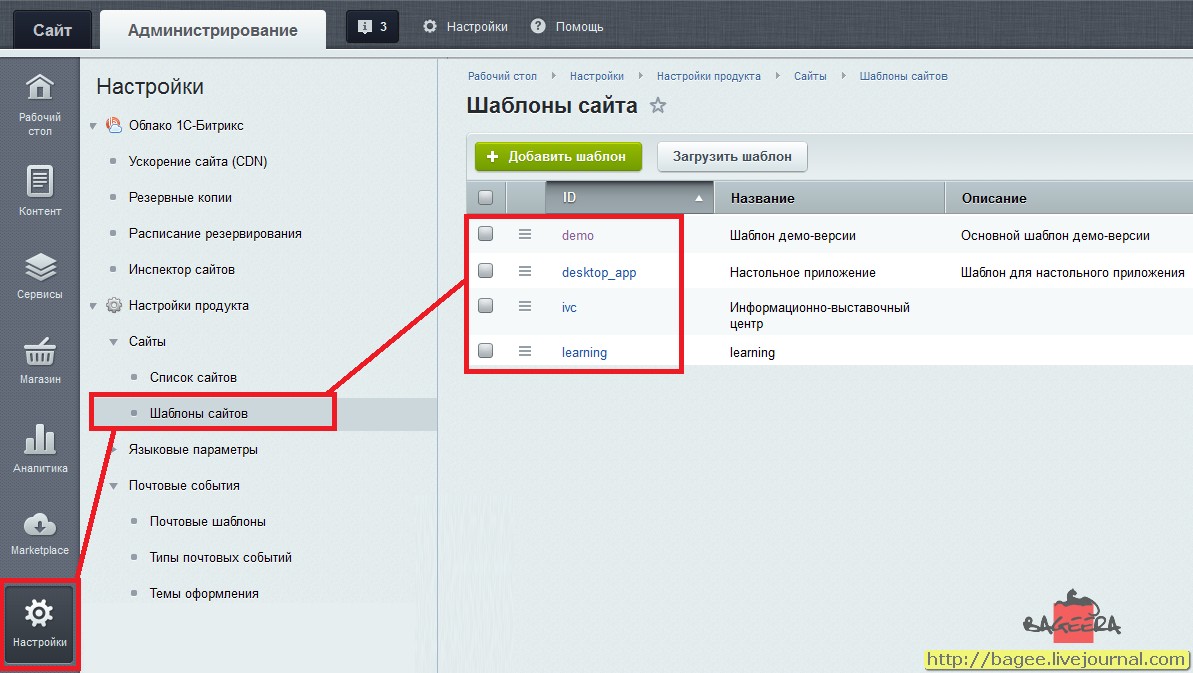Click Шаблон для настольного приложения description
Viewport: 1193px width, 673px height.
pos(1073,273)
